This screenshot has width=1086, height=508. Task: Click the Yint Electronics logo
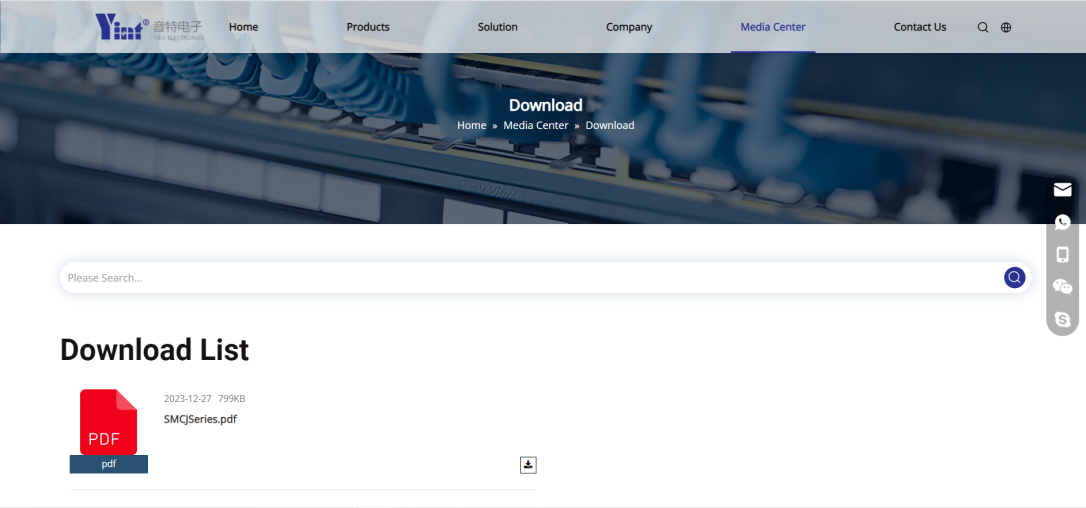[x=149, y=27]
